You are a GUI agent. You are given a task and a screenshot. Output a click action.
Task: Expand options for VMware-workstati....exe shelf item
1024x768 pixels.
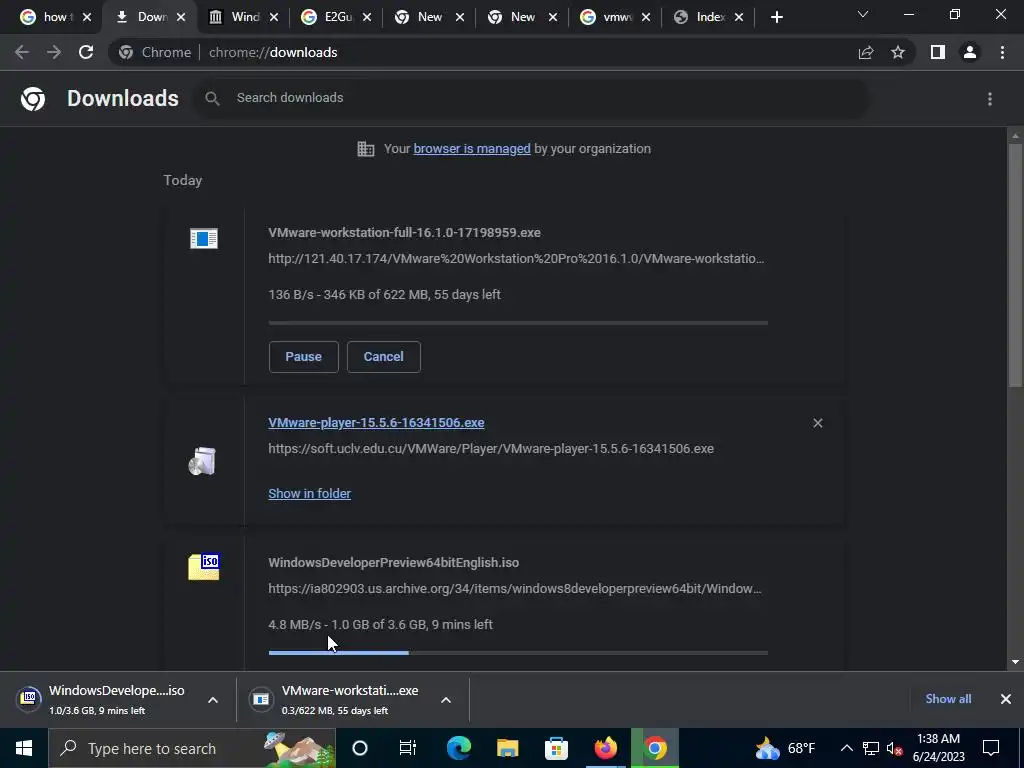pyautogui.click(x=446, y=700)
